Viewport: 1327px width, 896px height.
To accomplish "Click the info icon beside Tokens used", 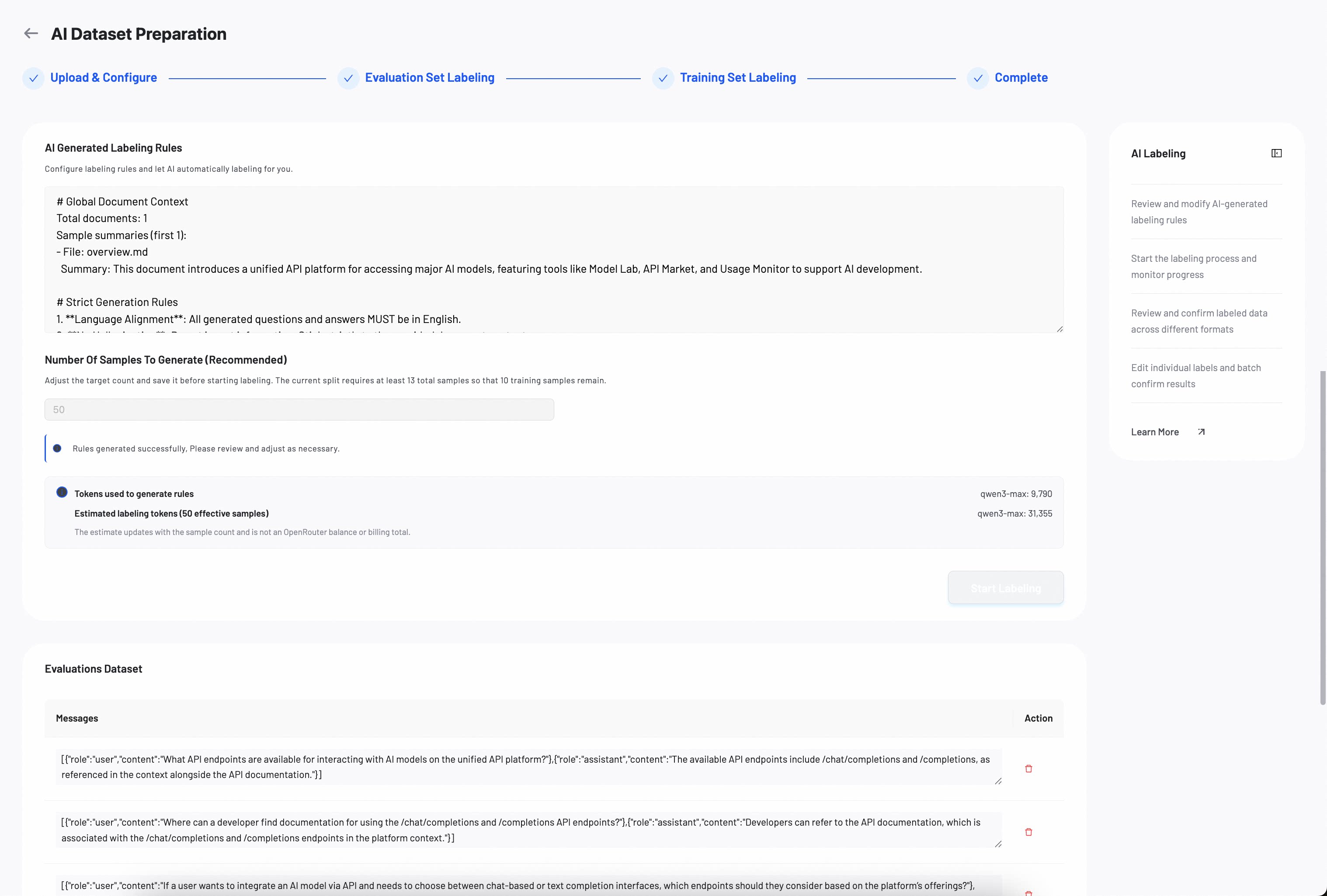I will (x=62, y=492).
